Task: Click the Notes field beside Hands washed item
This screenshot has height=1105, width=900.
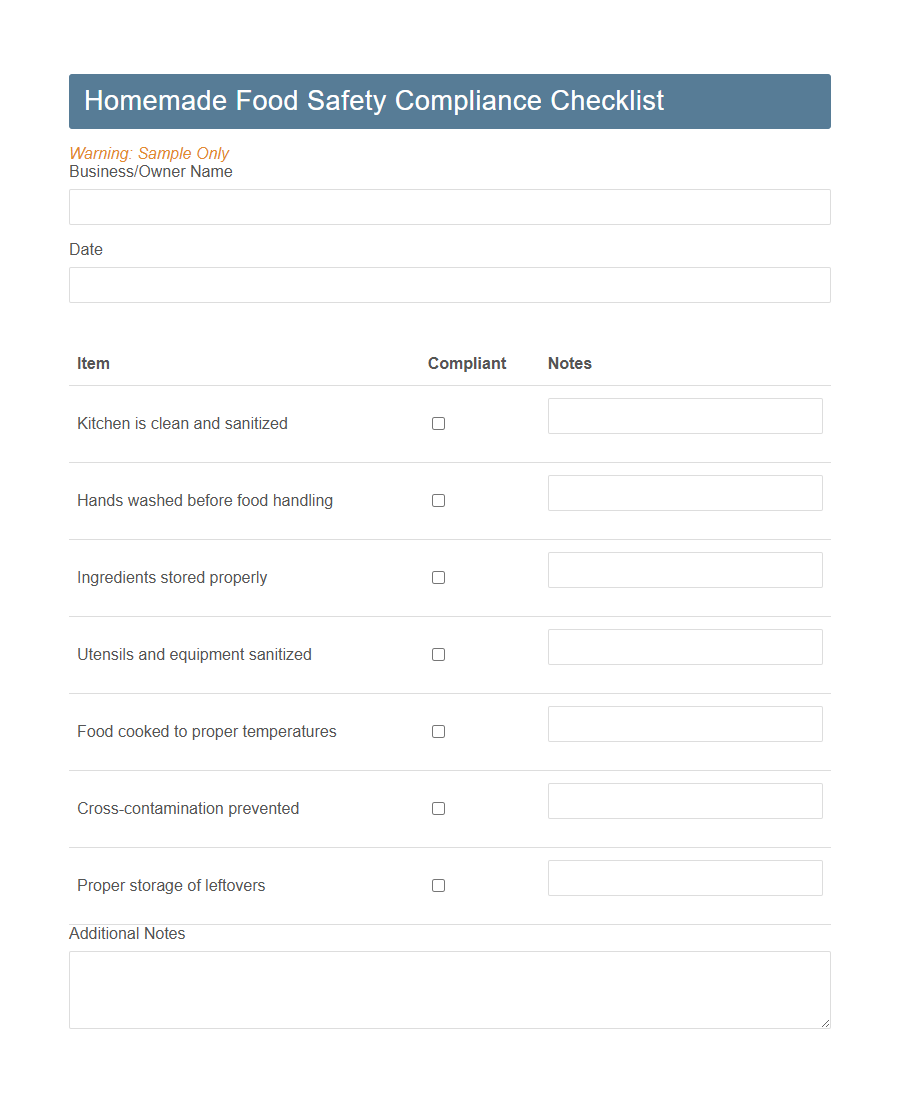Action: tap(685, 493)
